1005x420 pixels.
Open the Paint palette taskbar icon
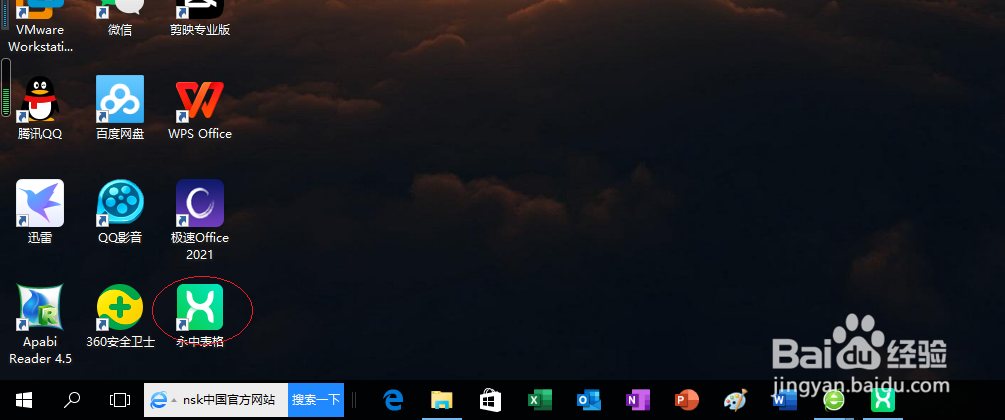point(735,401)
